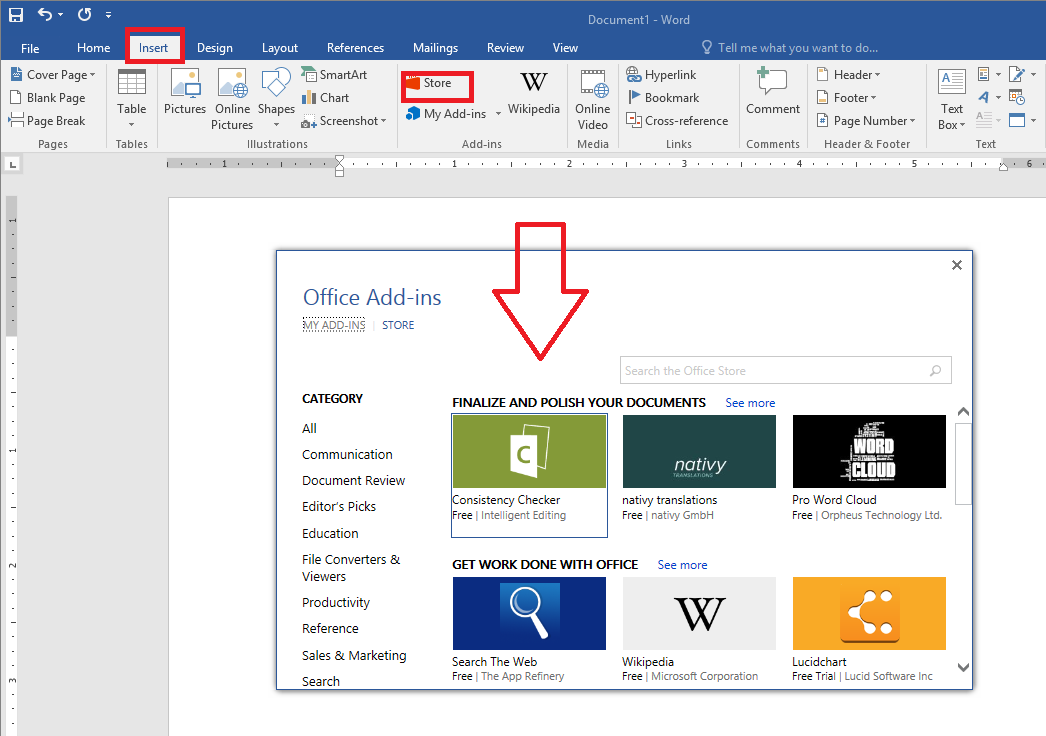Expand the Table dropdown
1046x736 pixels.
[131, 124]
